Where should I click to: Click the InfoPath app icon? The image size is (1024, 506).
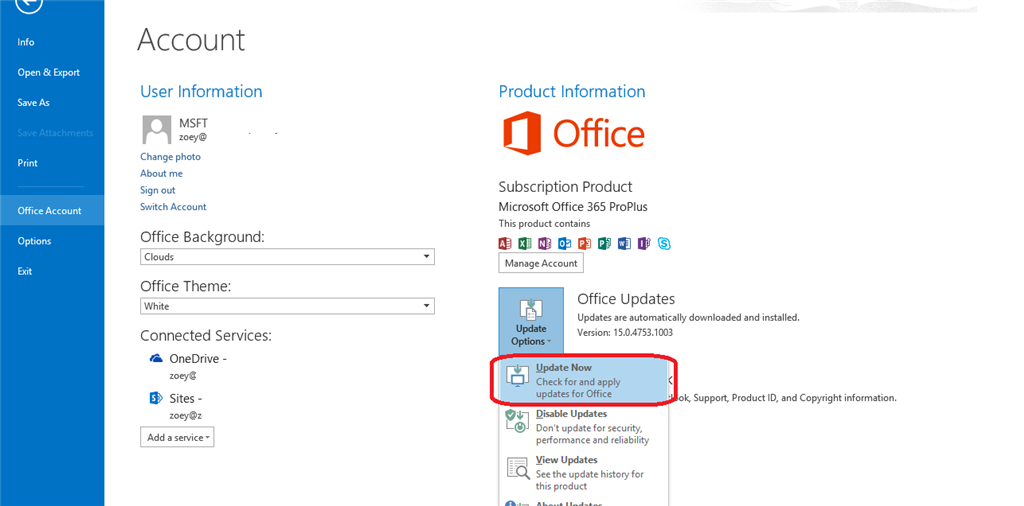pyautogui.click(x=645, y=244)
